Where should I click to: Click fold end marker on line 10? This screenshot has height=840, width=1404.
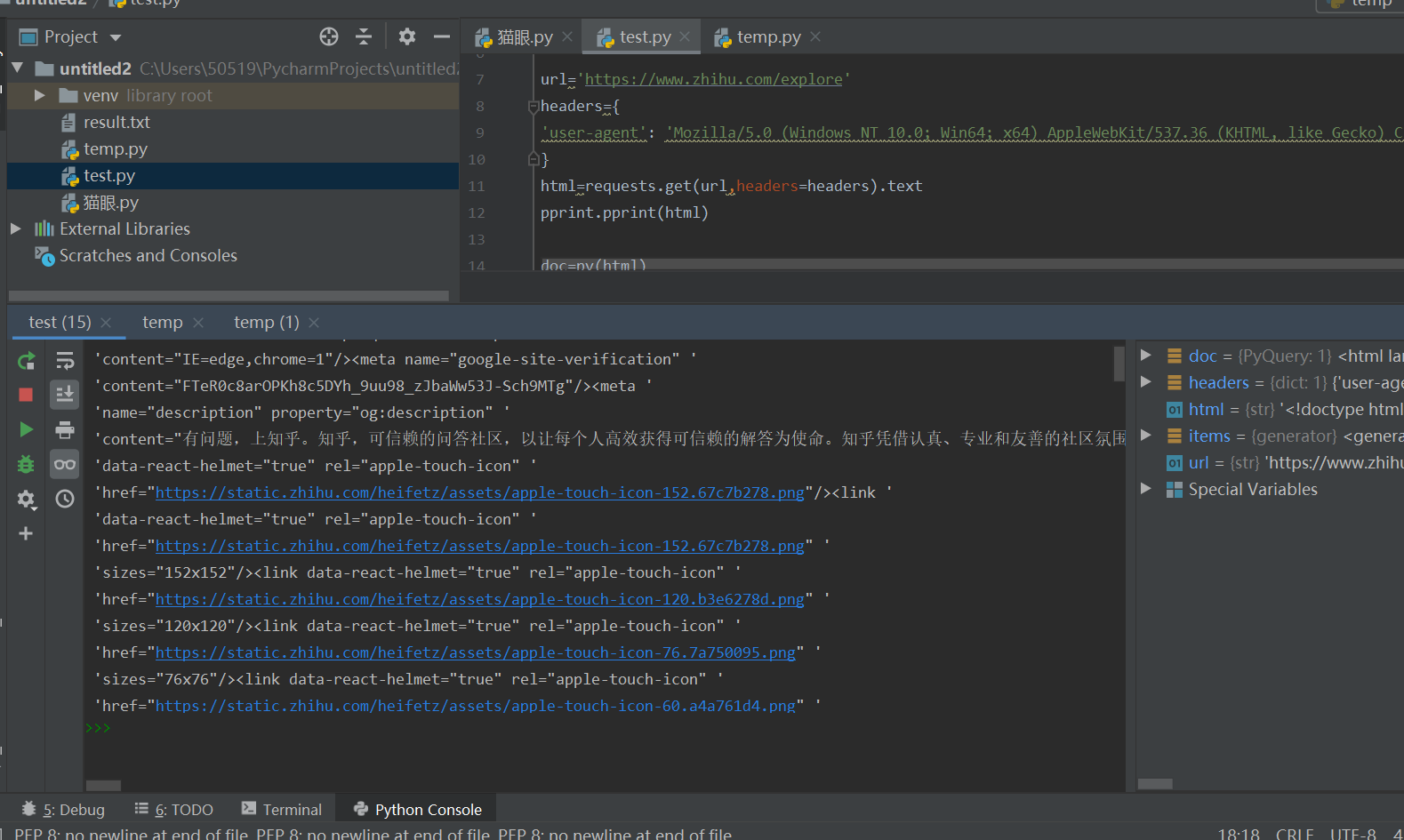click(534, 159)
